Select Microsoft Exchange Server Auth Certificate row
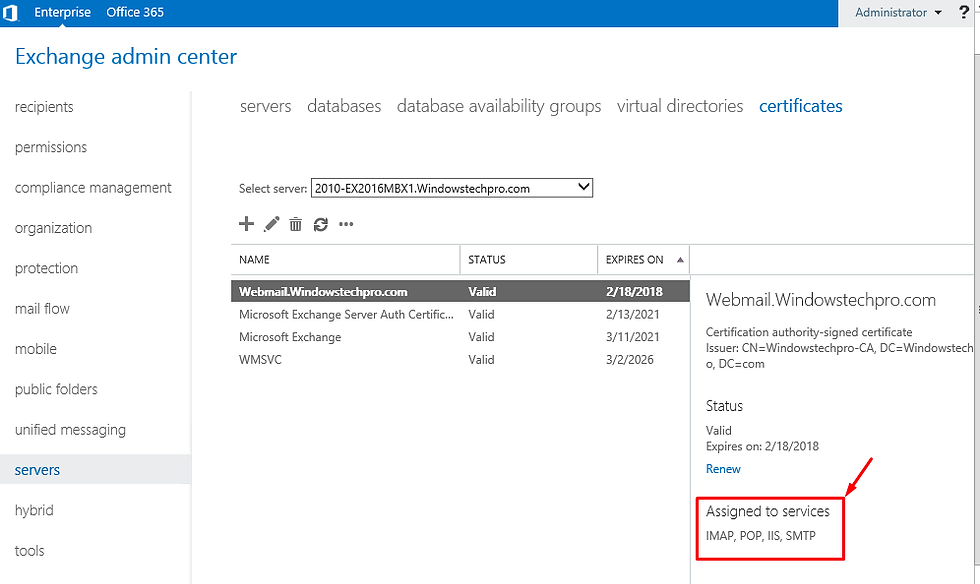 [x=460, y=315]
